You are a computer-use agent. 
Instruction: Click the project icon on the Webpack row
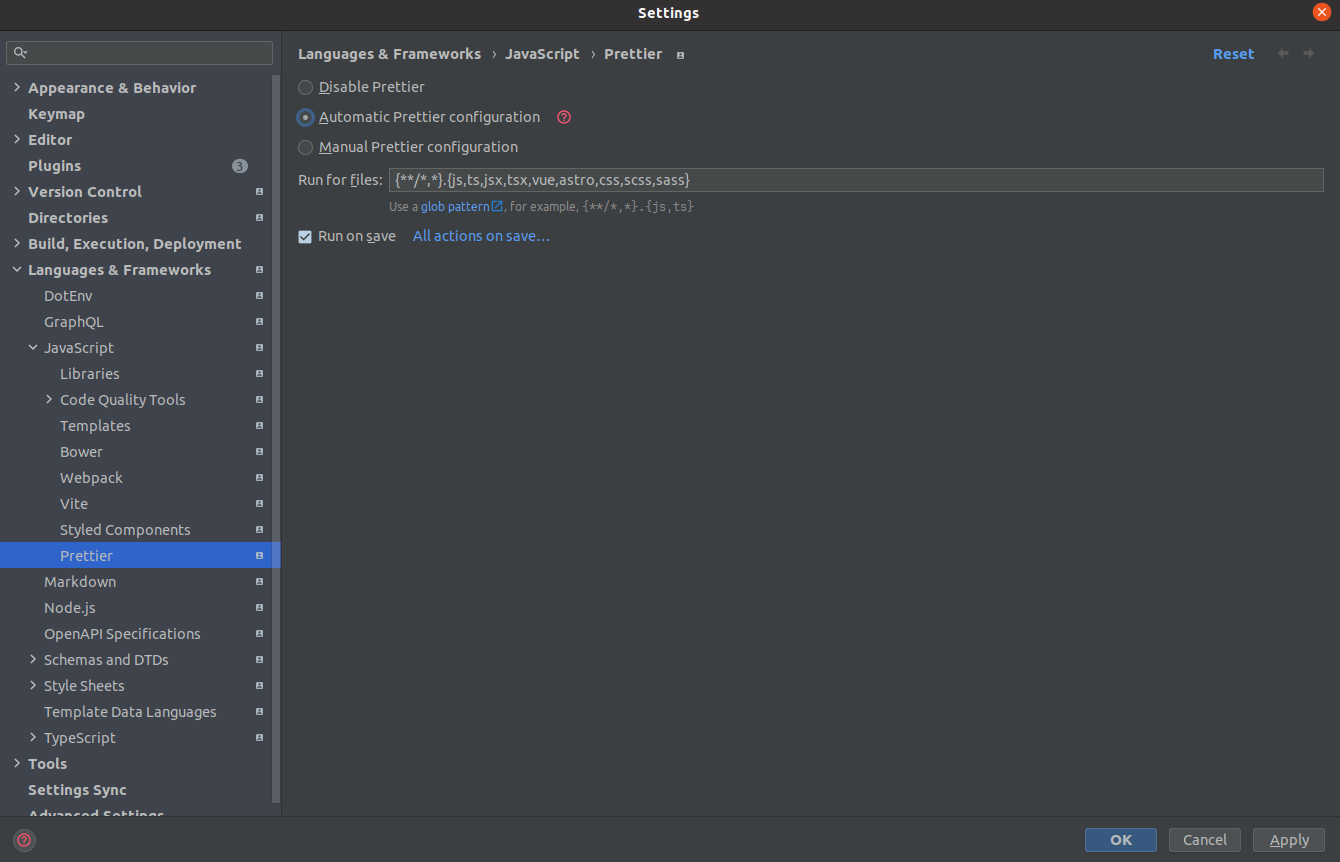click(259, 478)
